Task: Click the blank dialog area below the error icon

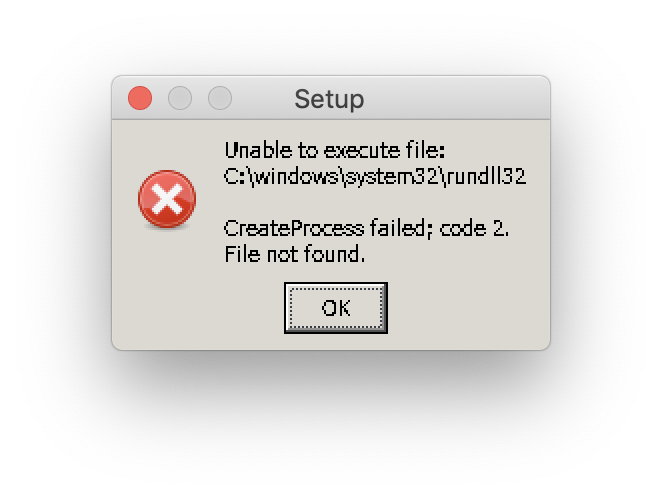Action: click(167, 287)
